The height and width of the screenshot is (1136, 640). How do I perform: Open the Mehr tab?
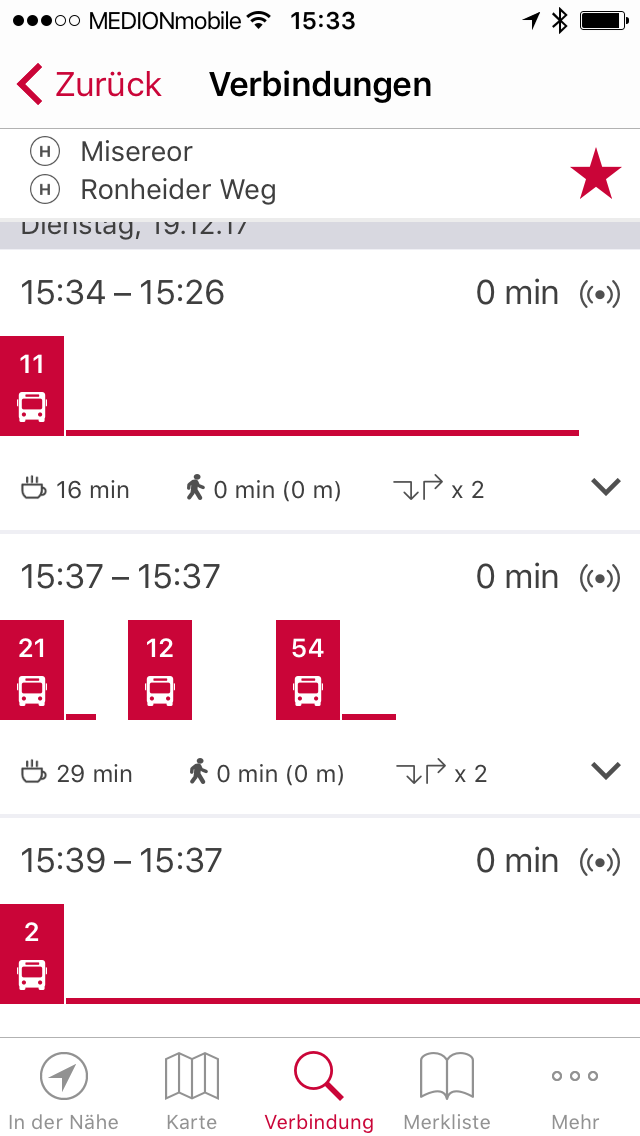(575, 1090)
